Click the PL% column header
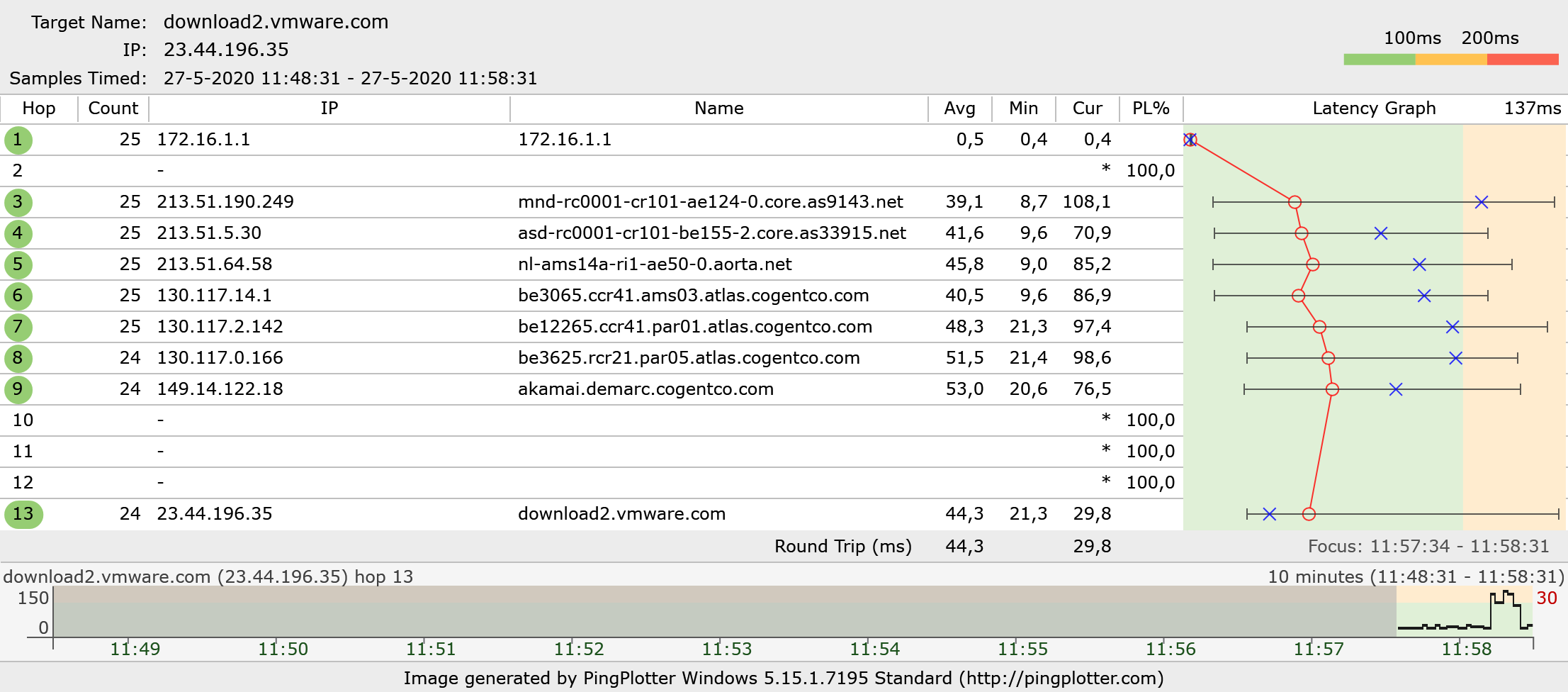This screenshot has width=1568, height=692. pyautogui.click(x=1150, y=108)
